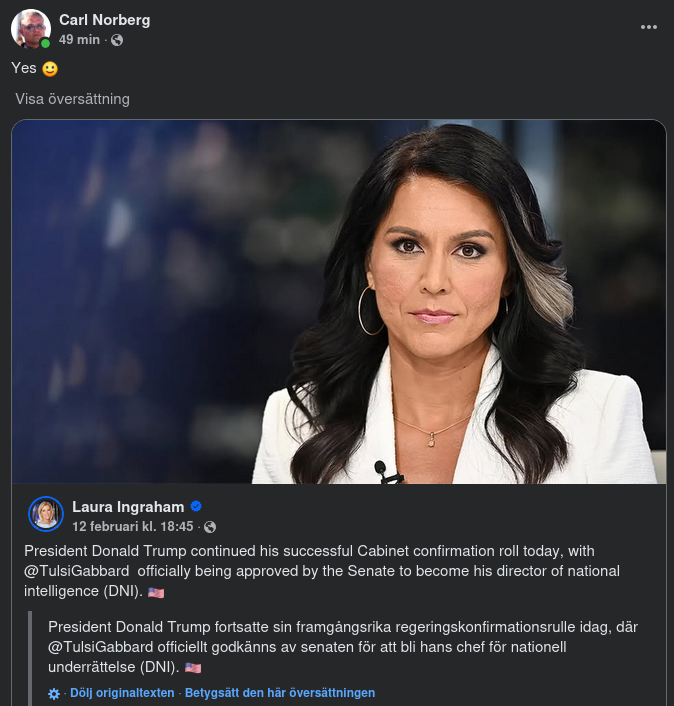Screen dimensions: 674x706
Task: Open the "12 februari kl. 18:45" timestamp
Action: coord(134,526)
